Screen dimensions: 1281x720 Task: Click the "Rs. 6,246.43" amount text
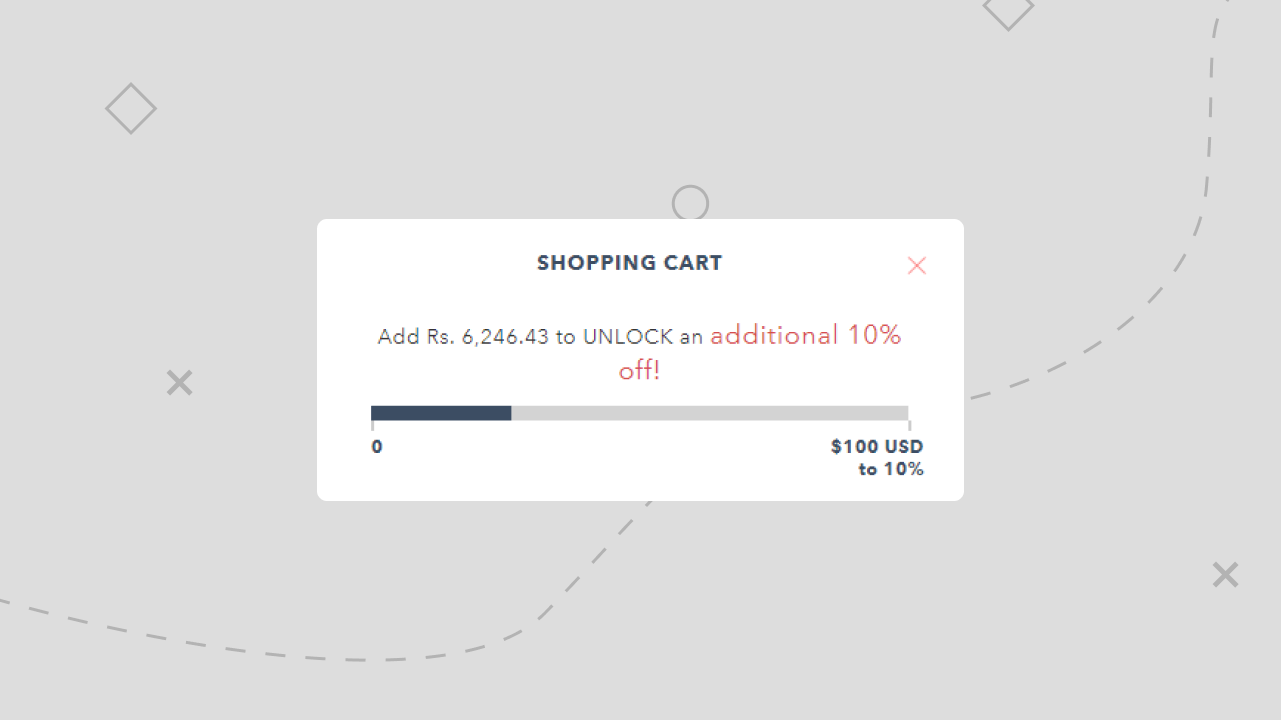(488, 337)
